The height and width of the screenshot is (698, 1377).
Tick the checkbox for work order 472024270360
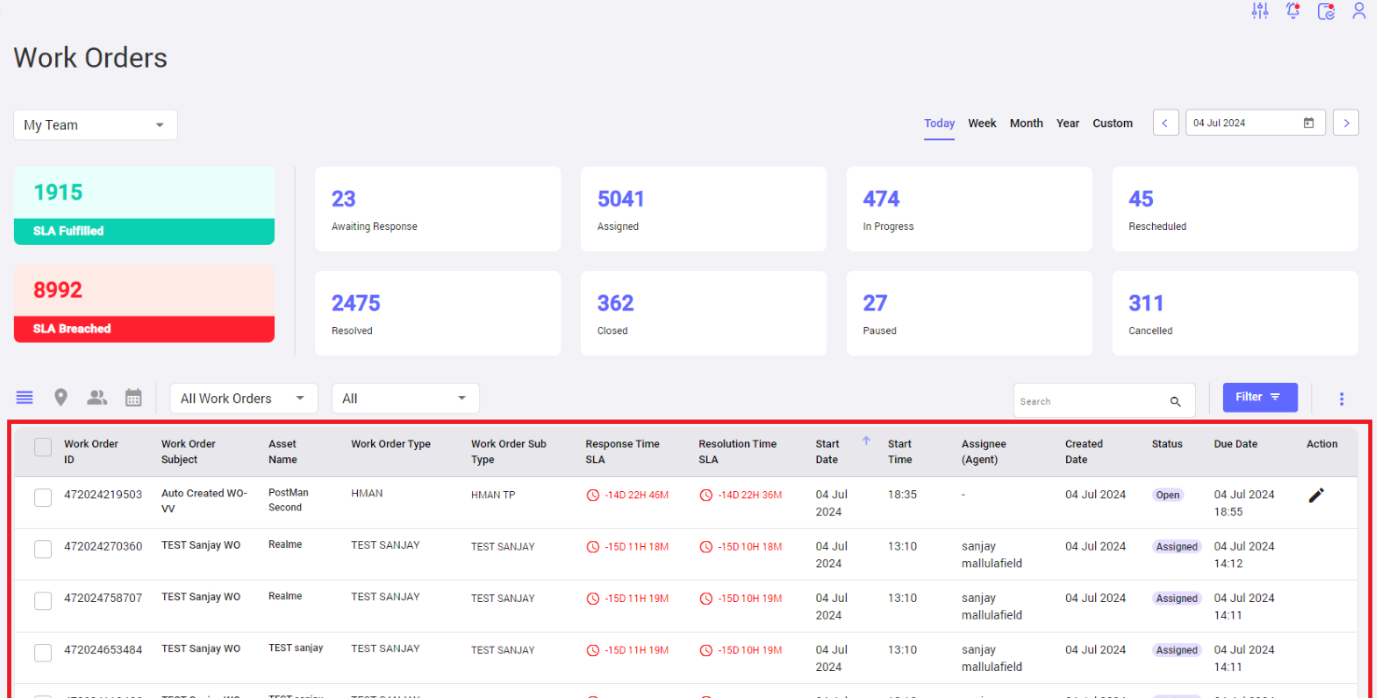[43, 549]
